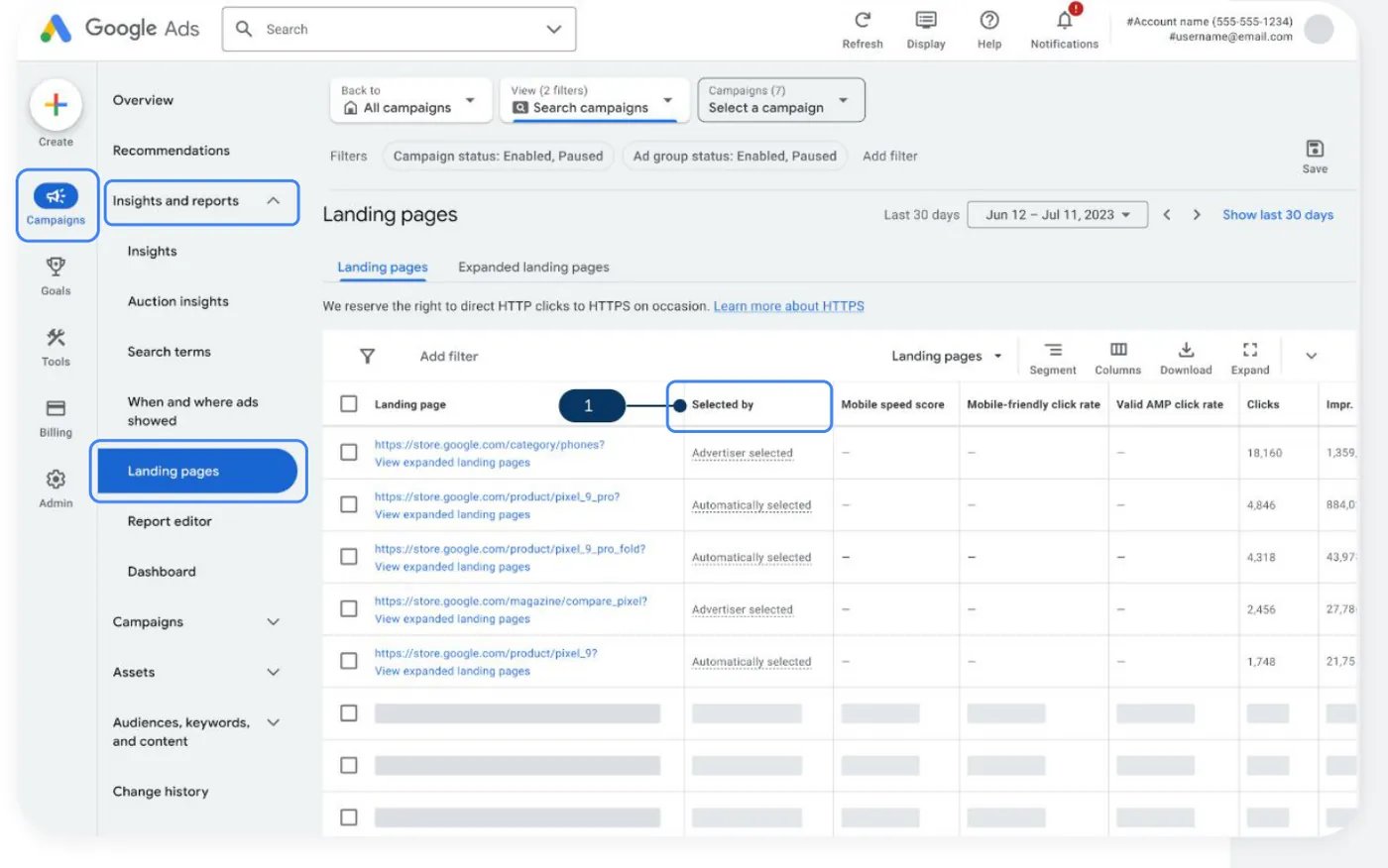Open the Notifications bell
This screenshot has width=1388, height=868.
[1065, 20]
